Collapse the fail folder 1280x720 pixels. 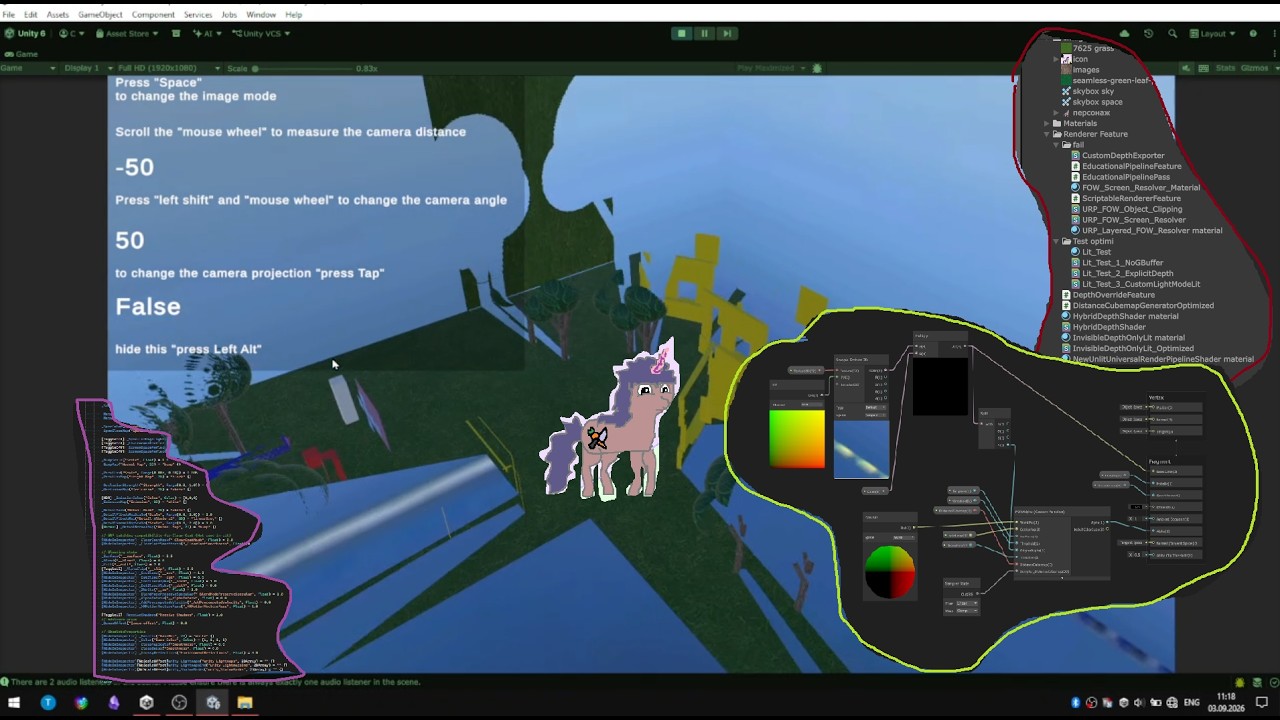point(1055,145)
